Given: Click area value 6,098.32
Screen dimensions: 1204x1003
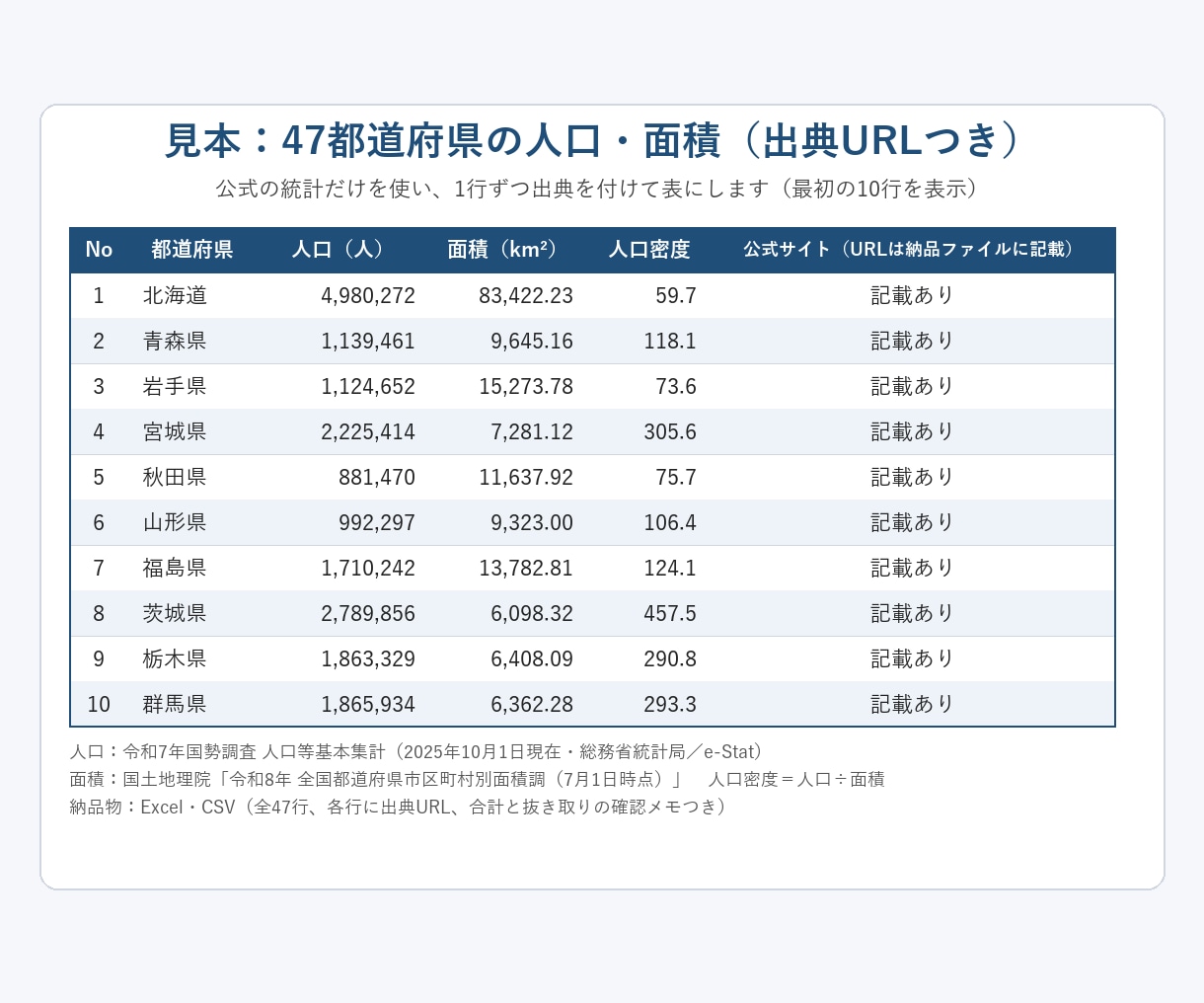Looking at the screenshot, I should (532, 614).
